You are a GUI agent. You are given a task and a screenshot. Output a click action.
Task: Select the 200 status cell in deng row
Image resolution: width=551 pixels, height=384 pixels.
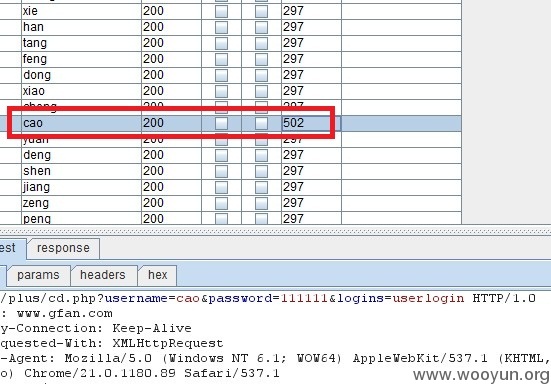(171, 155)
